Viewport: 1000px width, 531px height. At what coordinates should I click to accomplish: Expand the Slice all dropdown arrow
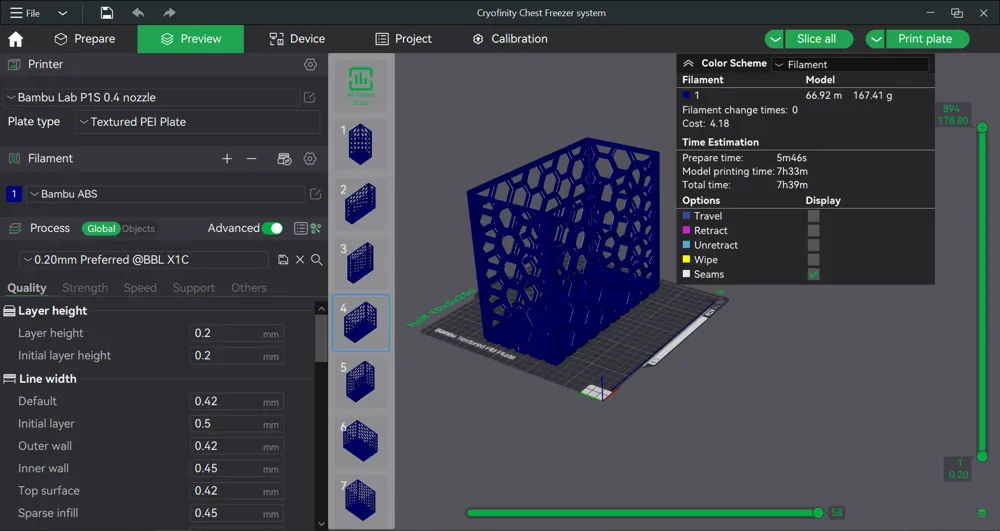[x=774, y=39]
